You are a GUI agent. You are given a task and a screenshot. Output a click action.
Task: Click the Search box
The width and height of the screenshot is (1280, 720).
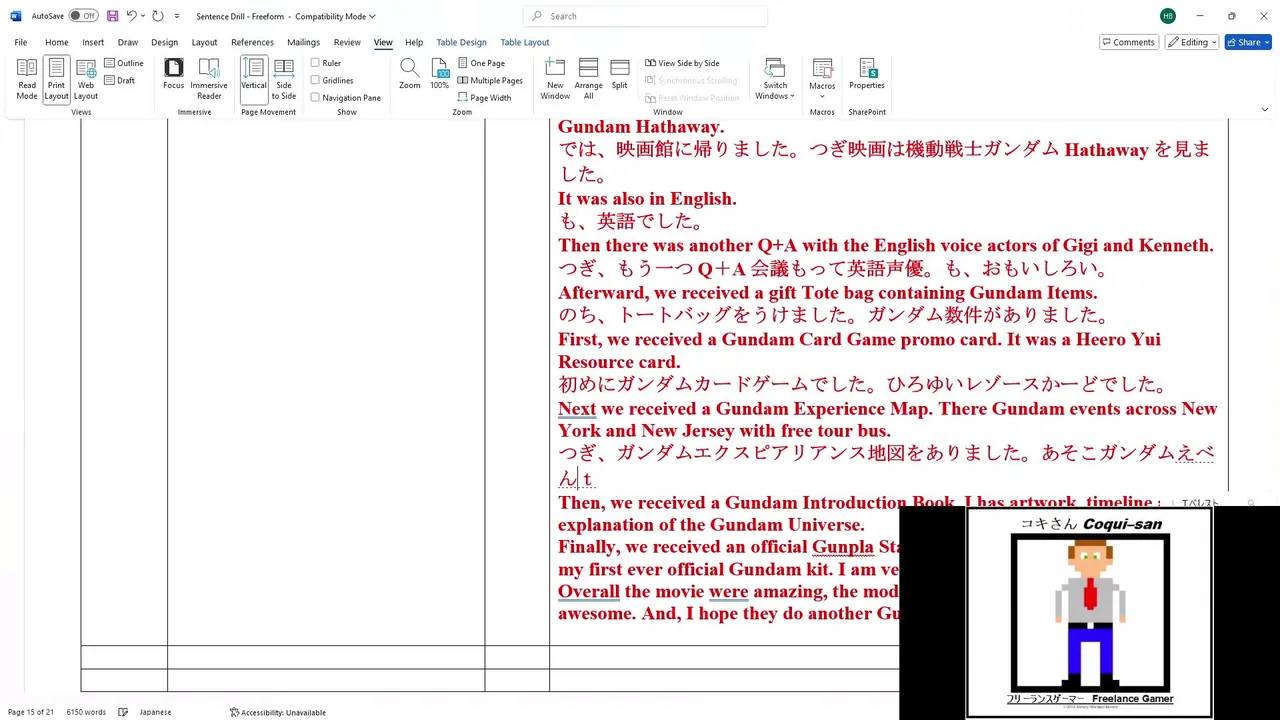coord(645,16)
